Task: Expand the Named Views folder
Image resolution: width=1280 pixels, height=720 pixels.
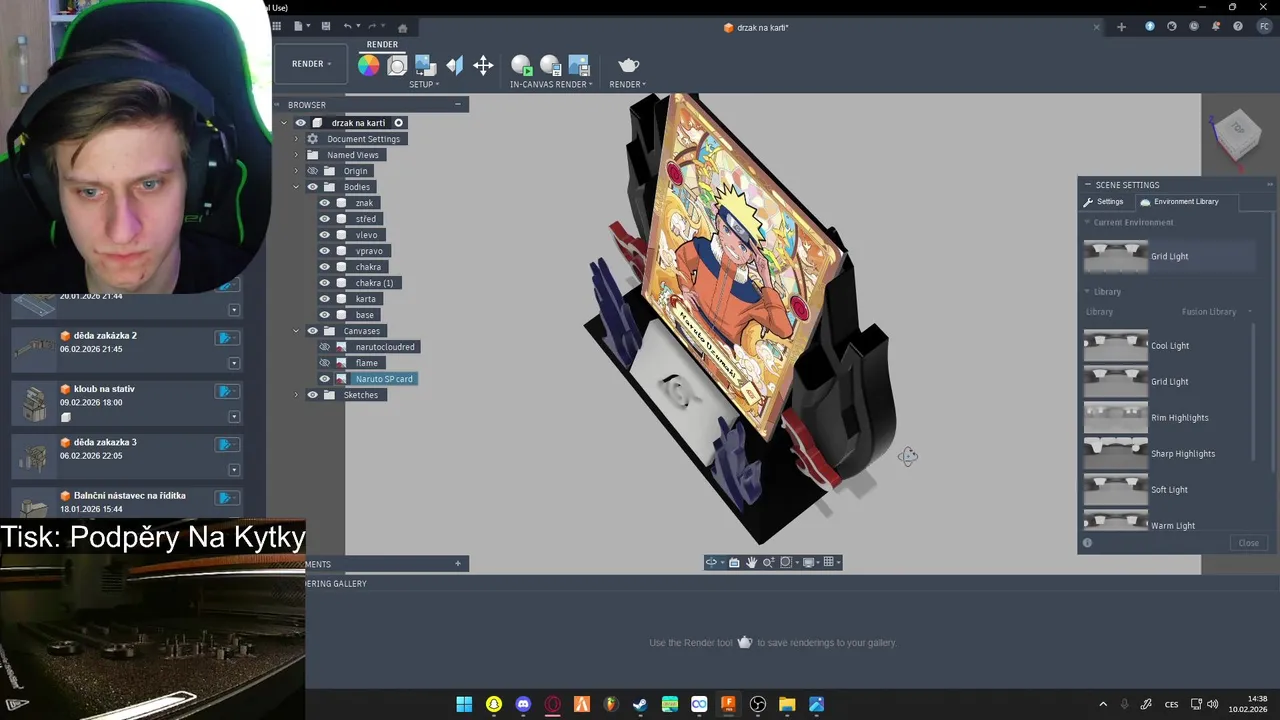Action: point(296,155)
